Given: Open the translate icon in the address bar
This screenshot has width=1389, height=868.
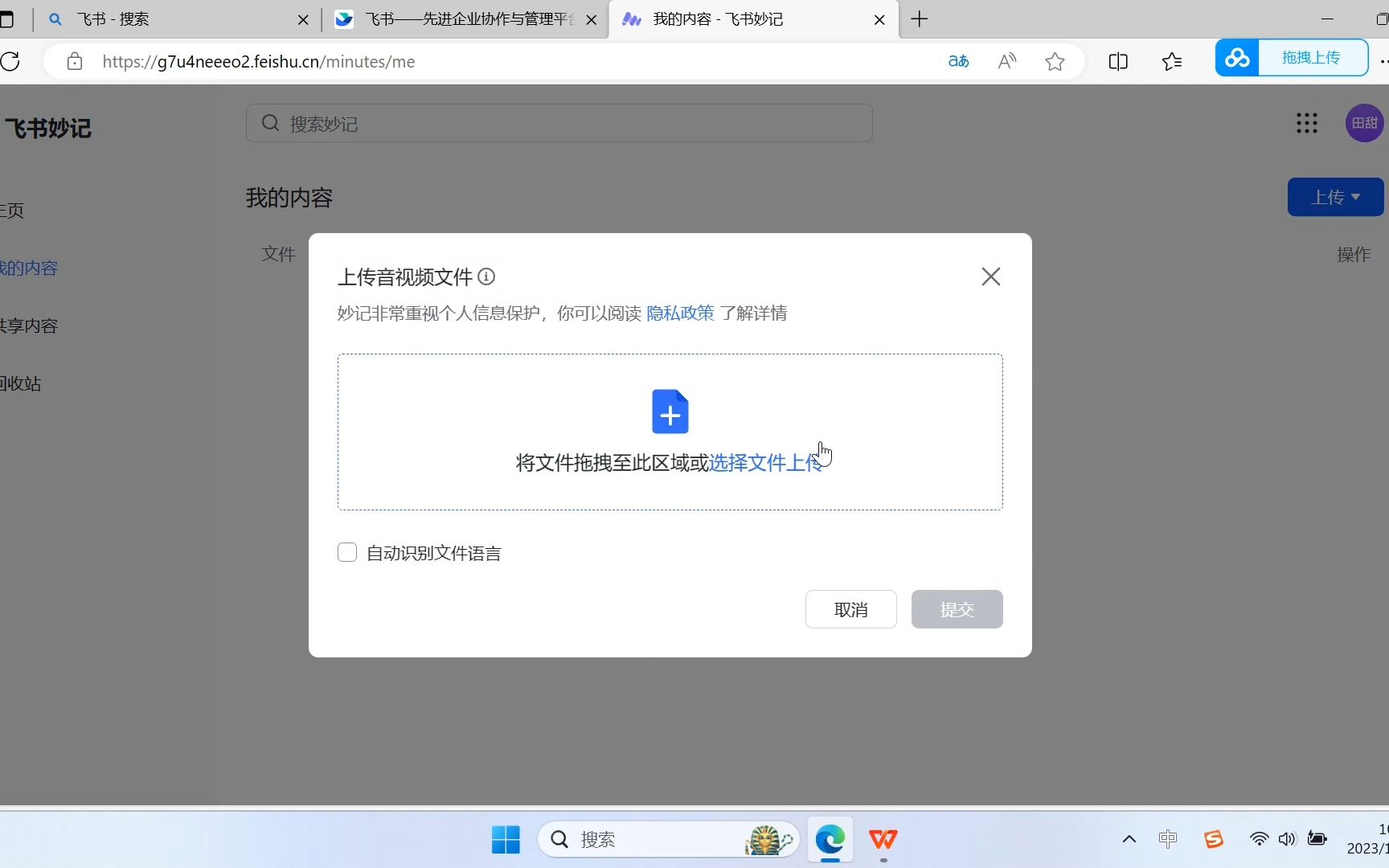Looking at the screenshot, I should tap(957, 61).
